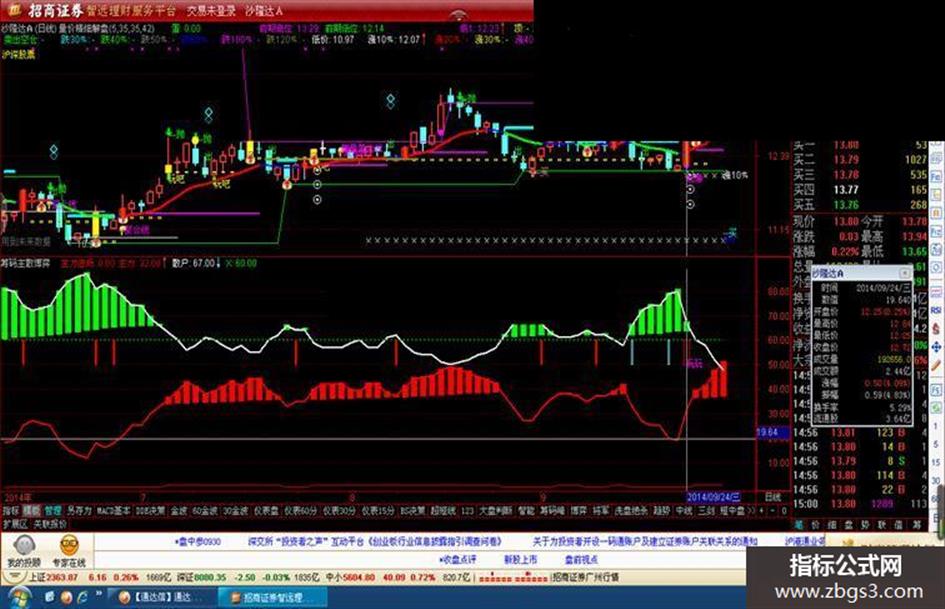Image resolution: width=945 pixels, height=609 pixels.
Task: Click the plus button beside indicator tabs
Action: point(762,511)
